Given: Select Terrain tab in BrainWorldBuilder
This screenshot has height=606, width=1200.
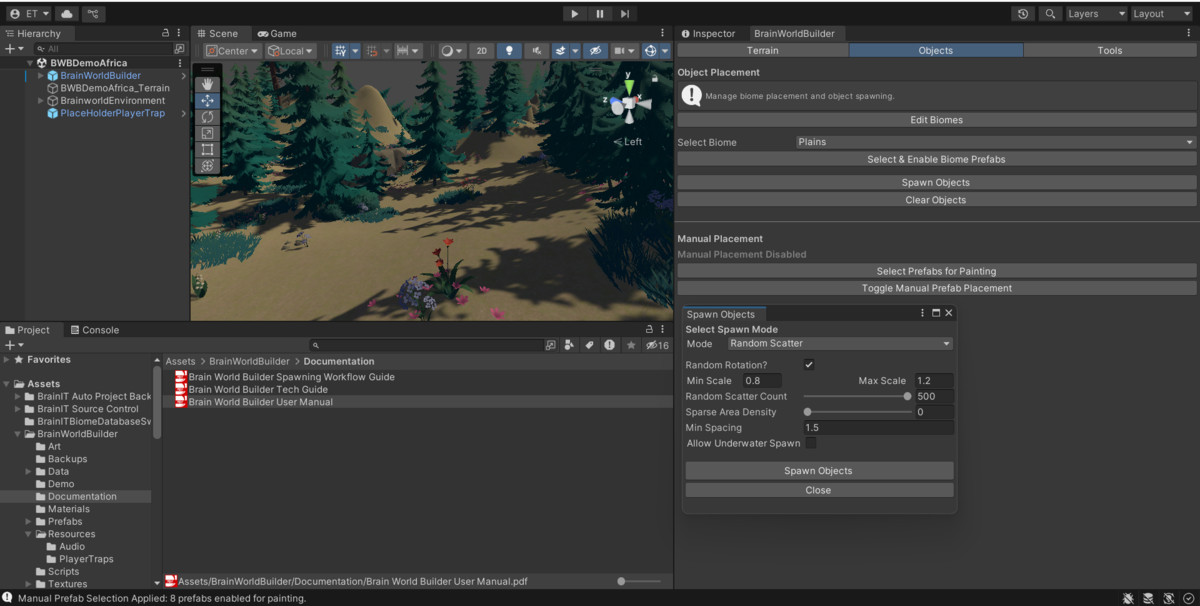Looking at the screenshot, I should click(x=763, y=50).
